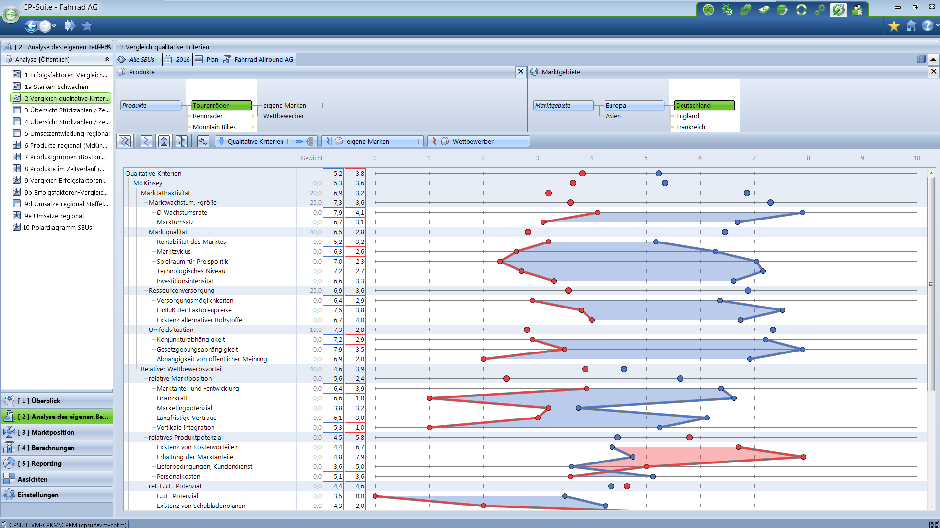
Task: Select the Deutschland market node
Action: coord(704,105)
